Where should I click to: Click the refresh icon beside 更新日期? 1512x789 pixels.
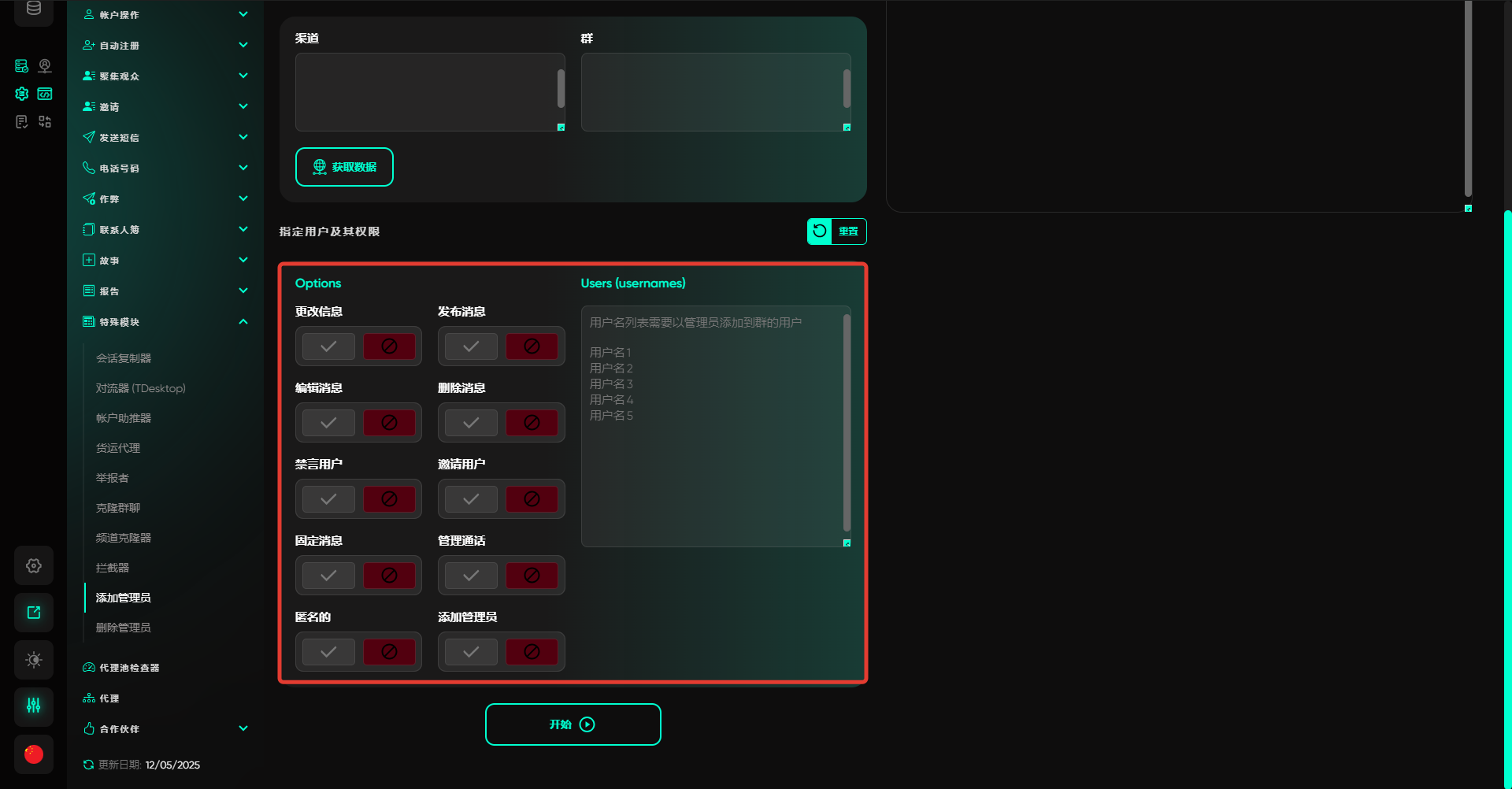click(88, 765)
